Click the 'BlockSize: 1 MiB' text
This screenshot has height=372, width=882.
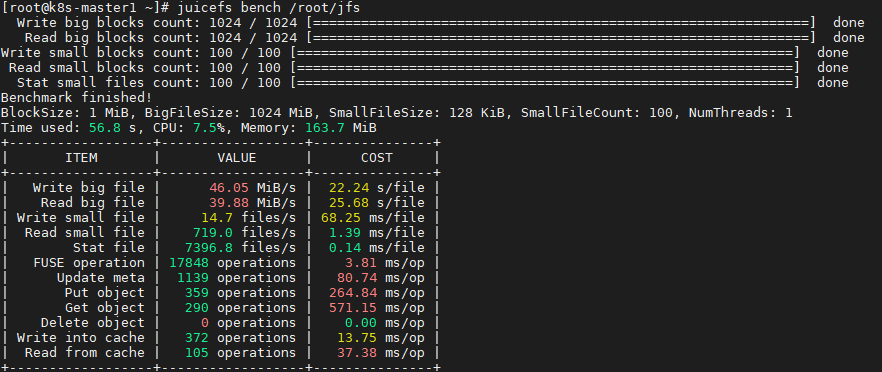click(x=64, y=113)
